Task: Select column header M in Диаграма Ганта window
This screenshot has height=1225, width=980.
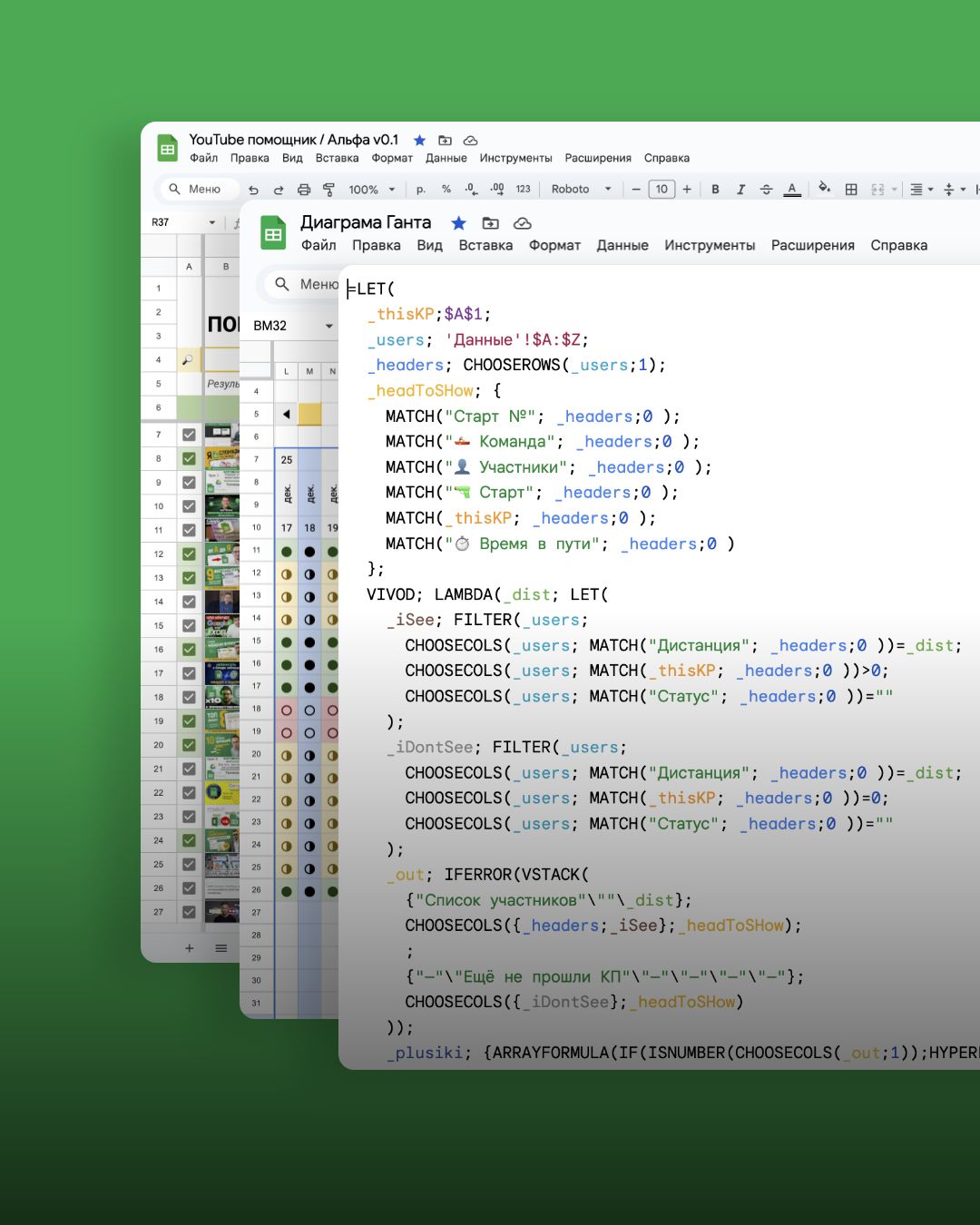Action: (309, 371)
